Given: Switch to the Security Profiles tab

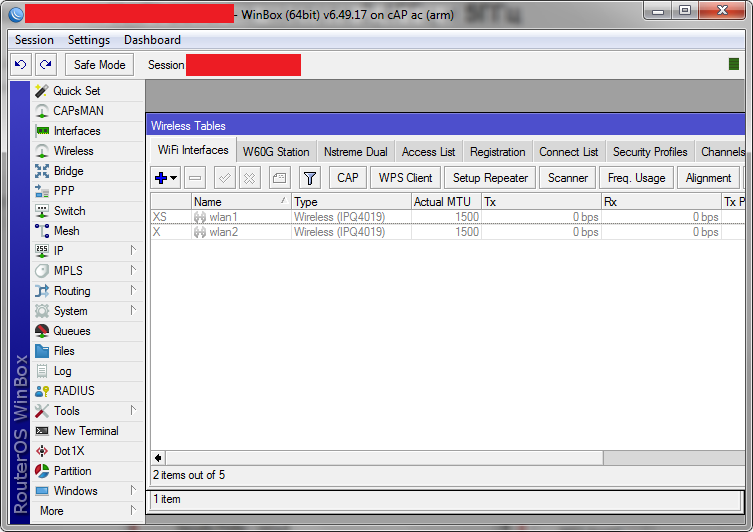Looking at the screenshot, I should (x=650, y=152).
